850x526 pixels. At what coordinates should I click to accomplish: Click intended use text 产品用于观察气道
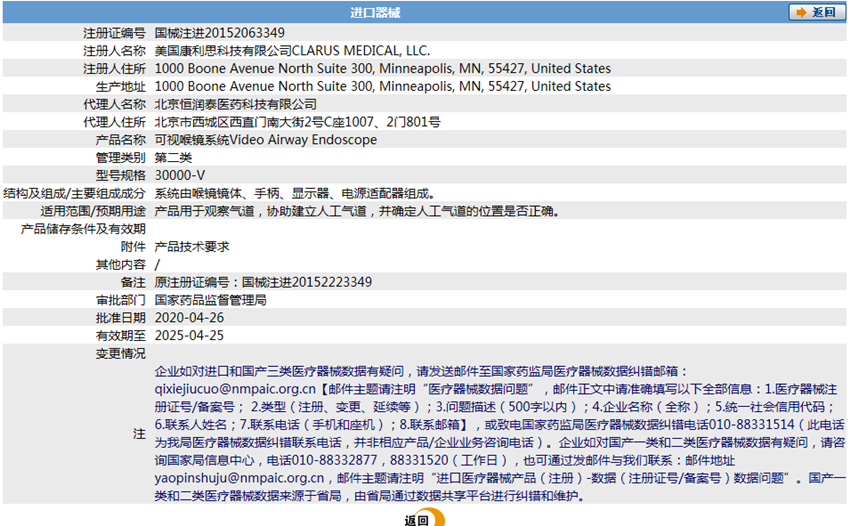click(x=204, y=211)
